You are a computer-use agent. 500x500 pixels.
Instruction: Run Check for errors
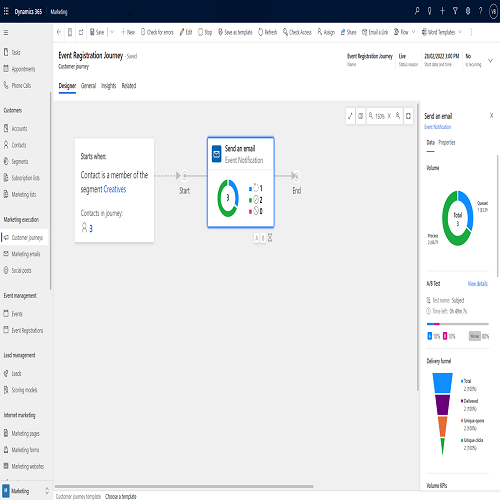[x=157, y=32]
